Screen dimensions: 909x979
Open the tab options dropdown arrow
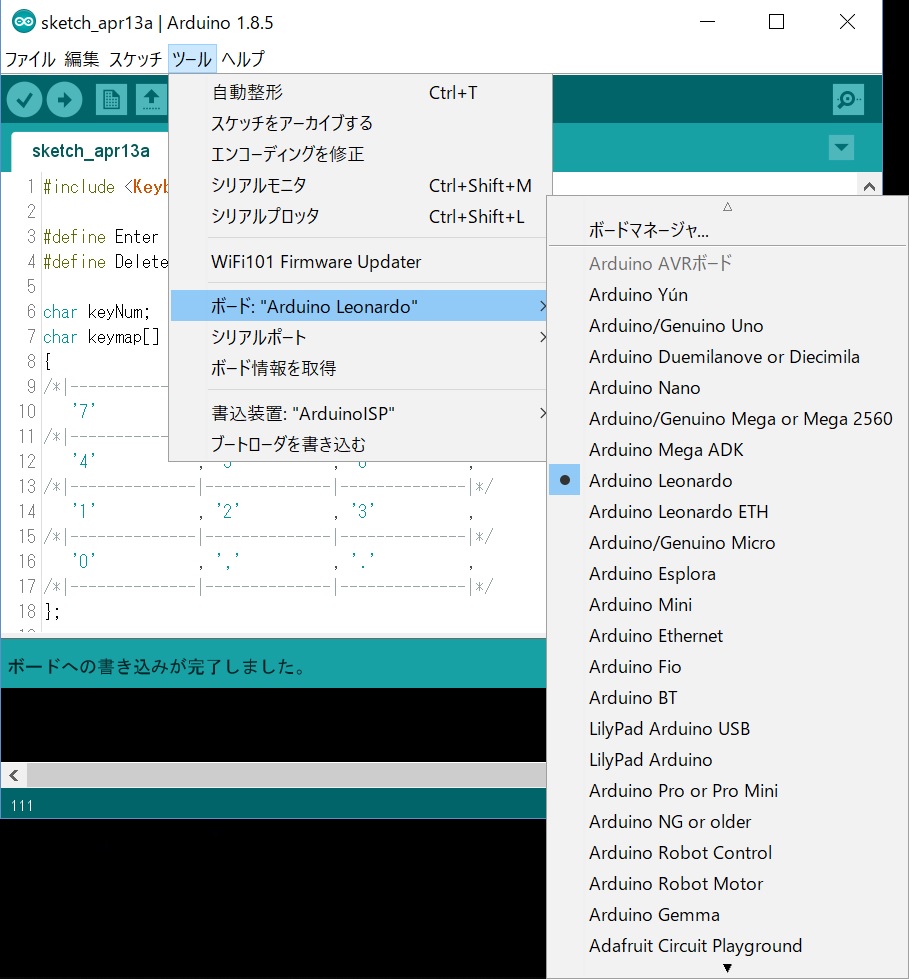point(841,148)
